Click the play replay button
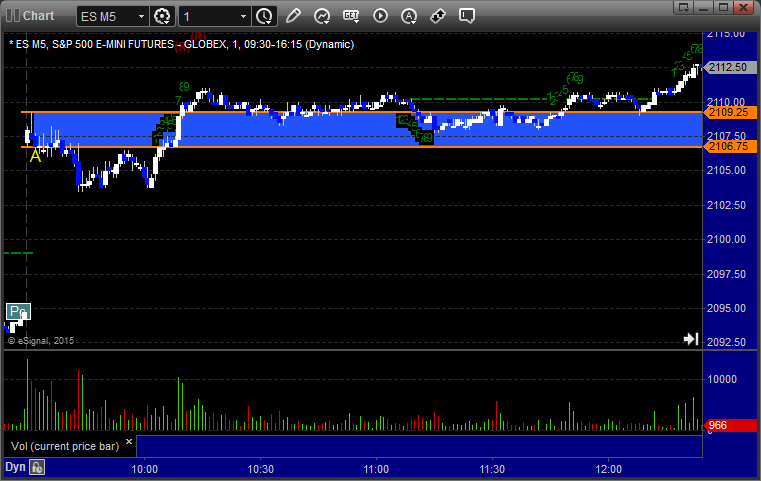761x481 pixels. pyautogui.click(x=380, y=16)
